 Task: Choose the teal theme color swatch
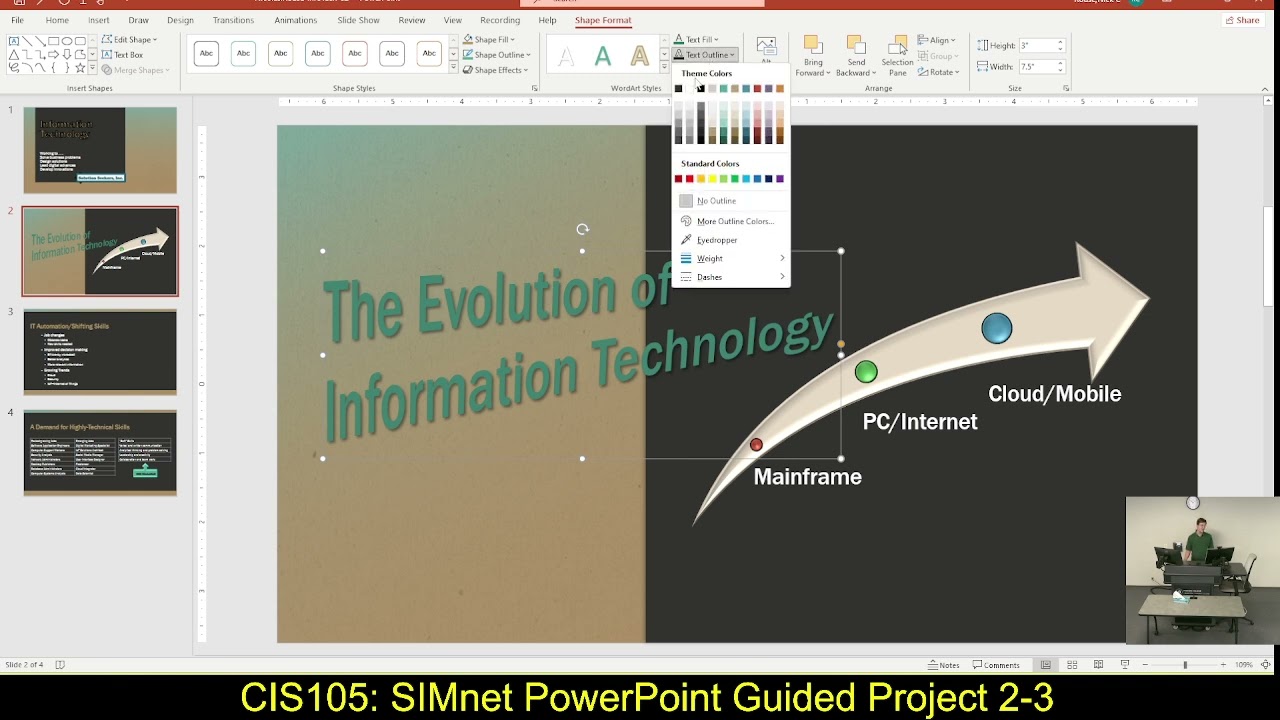723,89
